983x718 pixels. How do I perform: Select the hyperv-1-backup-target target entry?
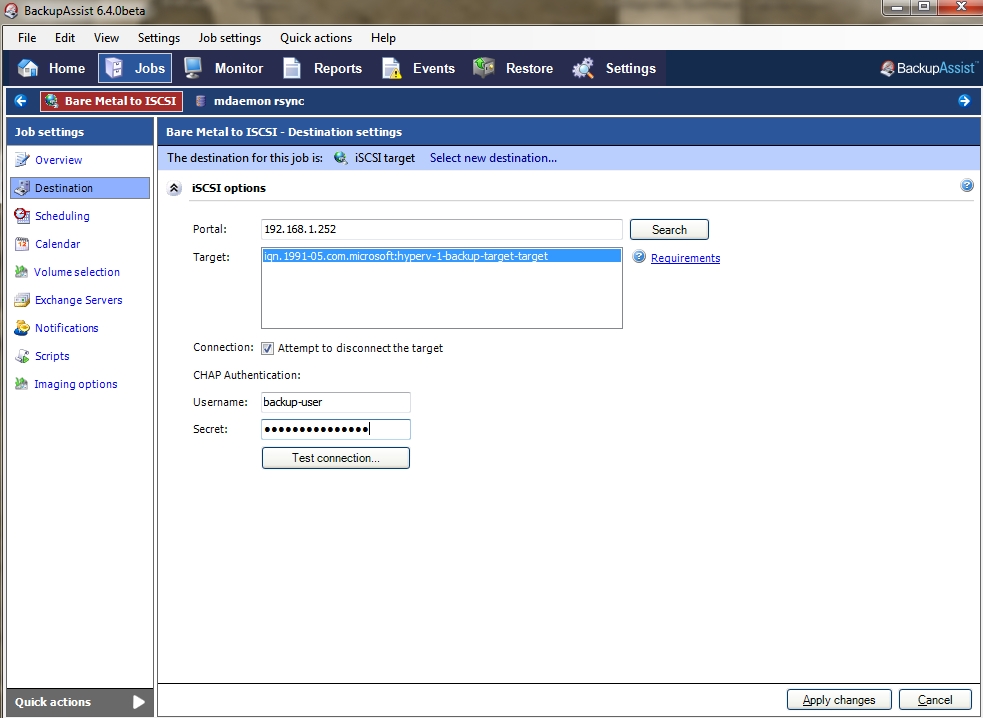(x=441, y=256)
